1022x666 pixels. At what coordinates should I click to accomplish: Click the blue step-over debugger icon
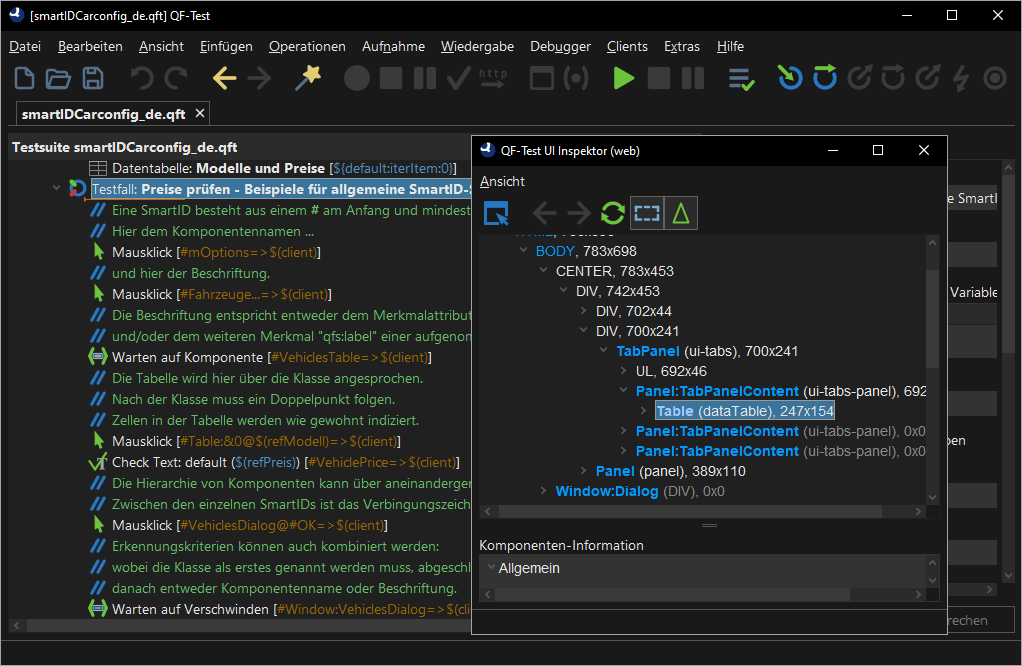coord(825,78)
